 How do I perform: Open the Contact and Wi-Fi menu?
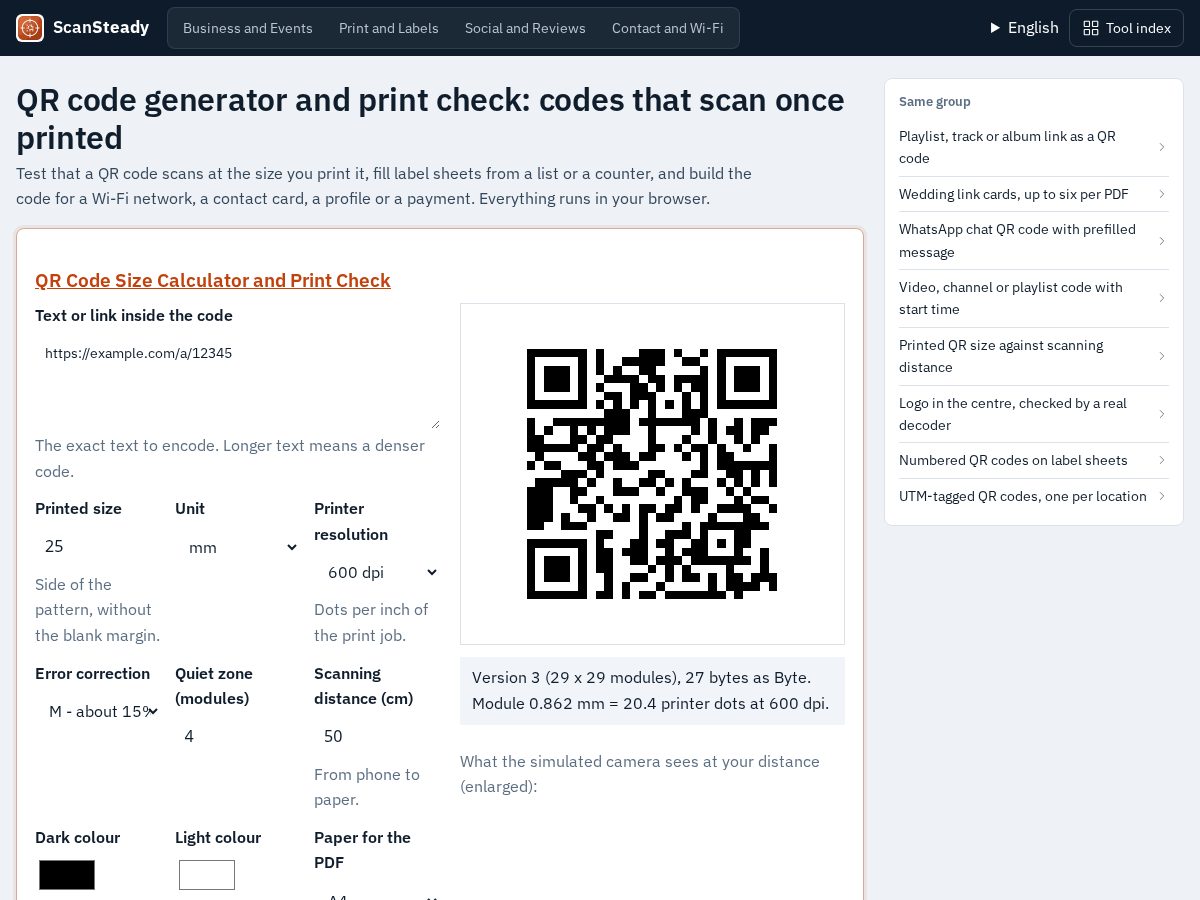coord(668,28)
